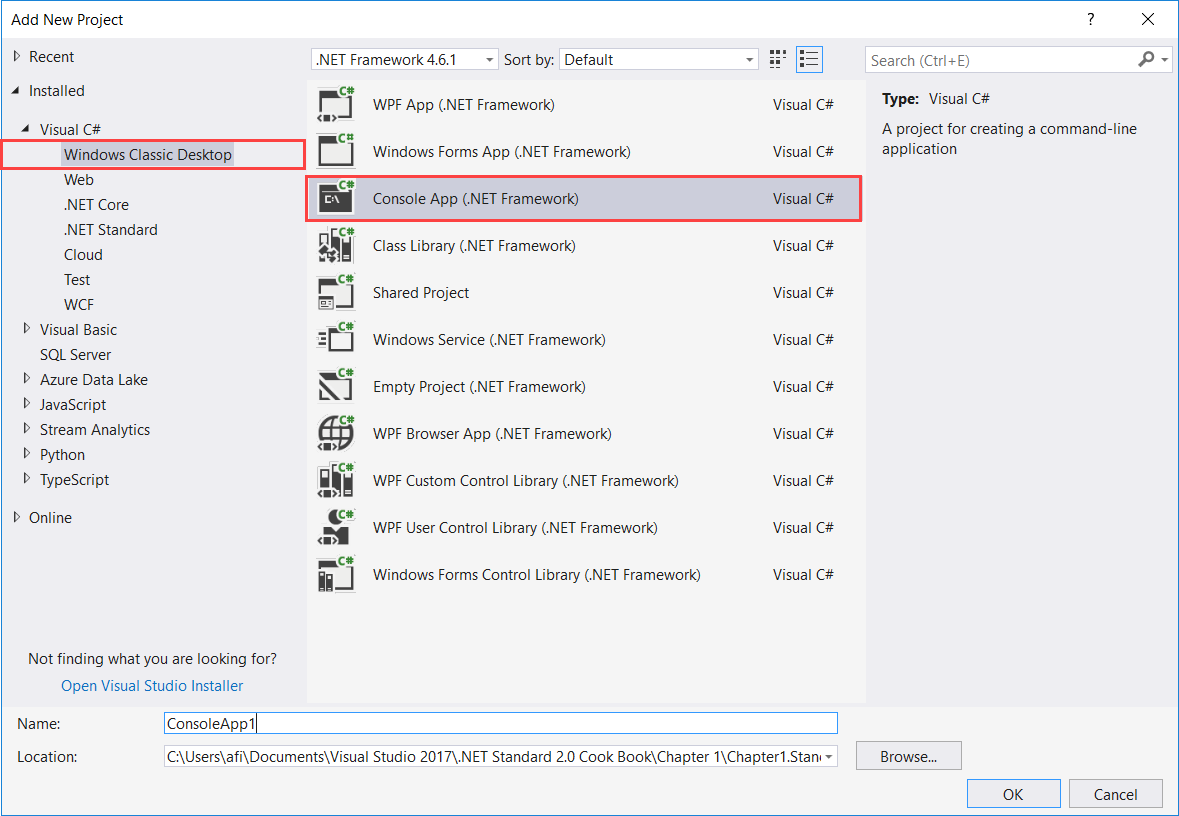The image size is (1179, 816).
Task: Select Empty Project (.NET Framework) name
Action: coord(479,387)
